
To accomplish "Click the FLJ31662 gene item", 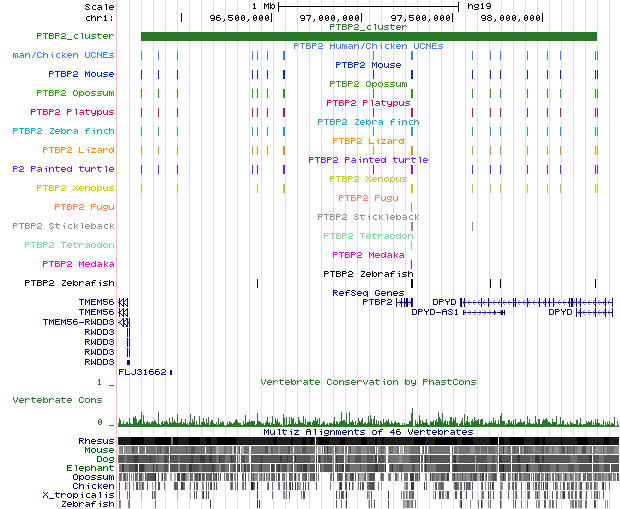I will click(144, 372).
